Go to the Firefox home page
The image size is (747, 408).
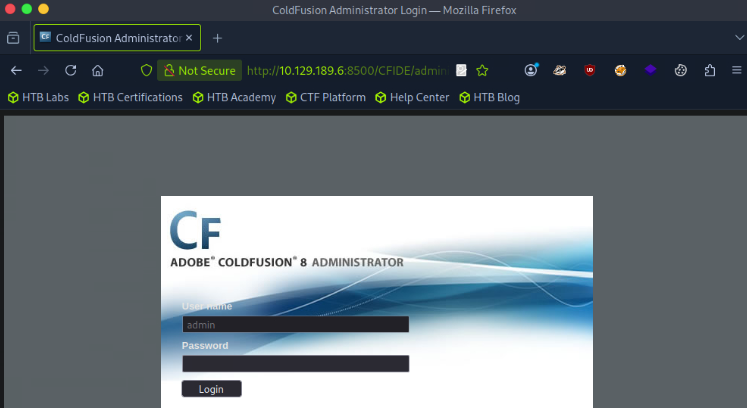point(98,71)
